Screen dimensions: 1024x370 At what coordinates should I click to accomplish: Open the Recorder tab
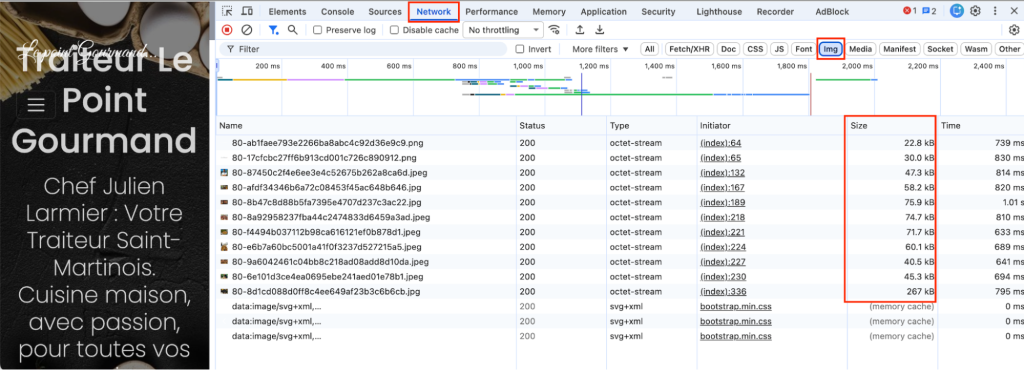tap(775, 12)
